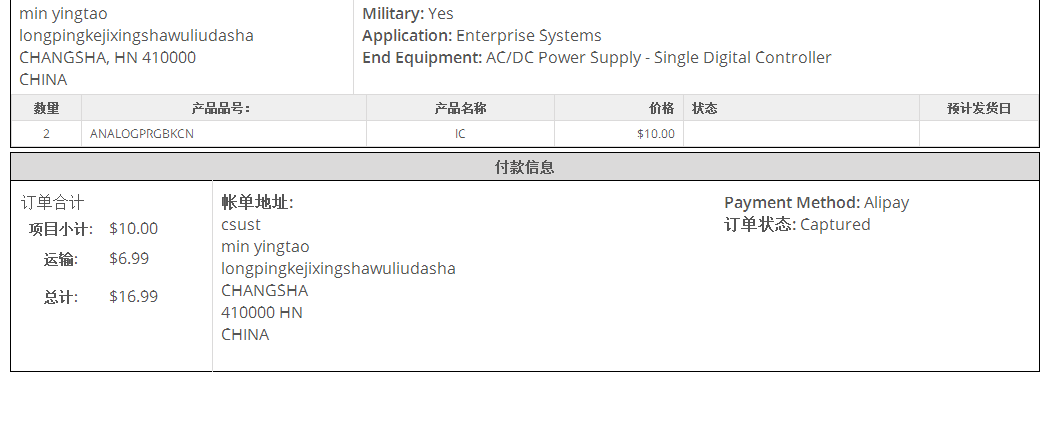Click the 项目小计 amount
This screenshot has width=1063, height=421.
[x=133, y=229]
